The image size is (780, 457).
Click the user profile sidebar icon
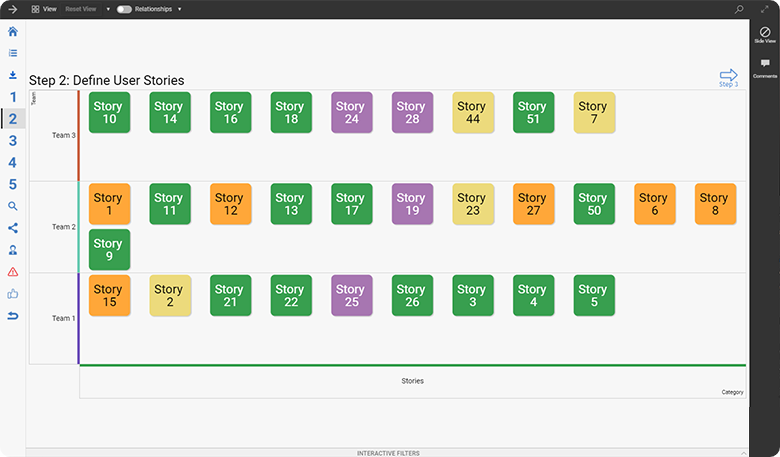pos(13,250)
